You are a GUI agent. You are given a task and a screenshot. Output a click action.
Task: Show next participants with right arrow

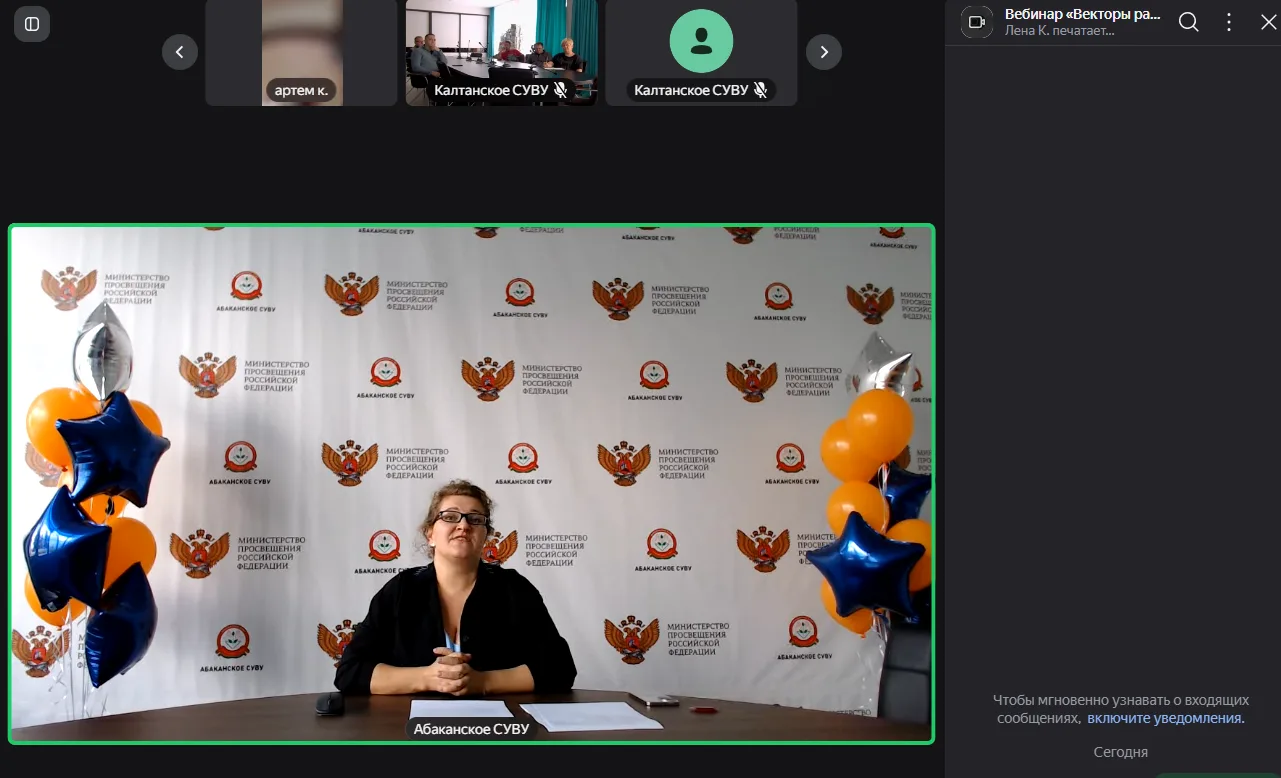tap(824, 52)
